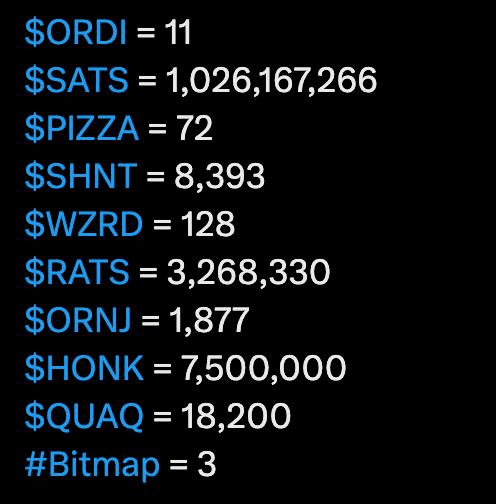The height and width of the screenshot is (504, 496).
Task: Click the $ORNJ cashtag
Action: [78, 320]
